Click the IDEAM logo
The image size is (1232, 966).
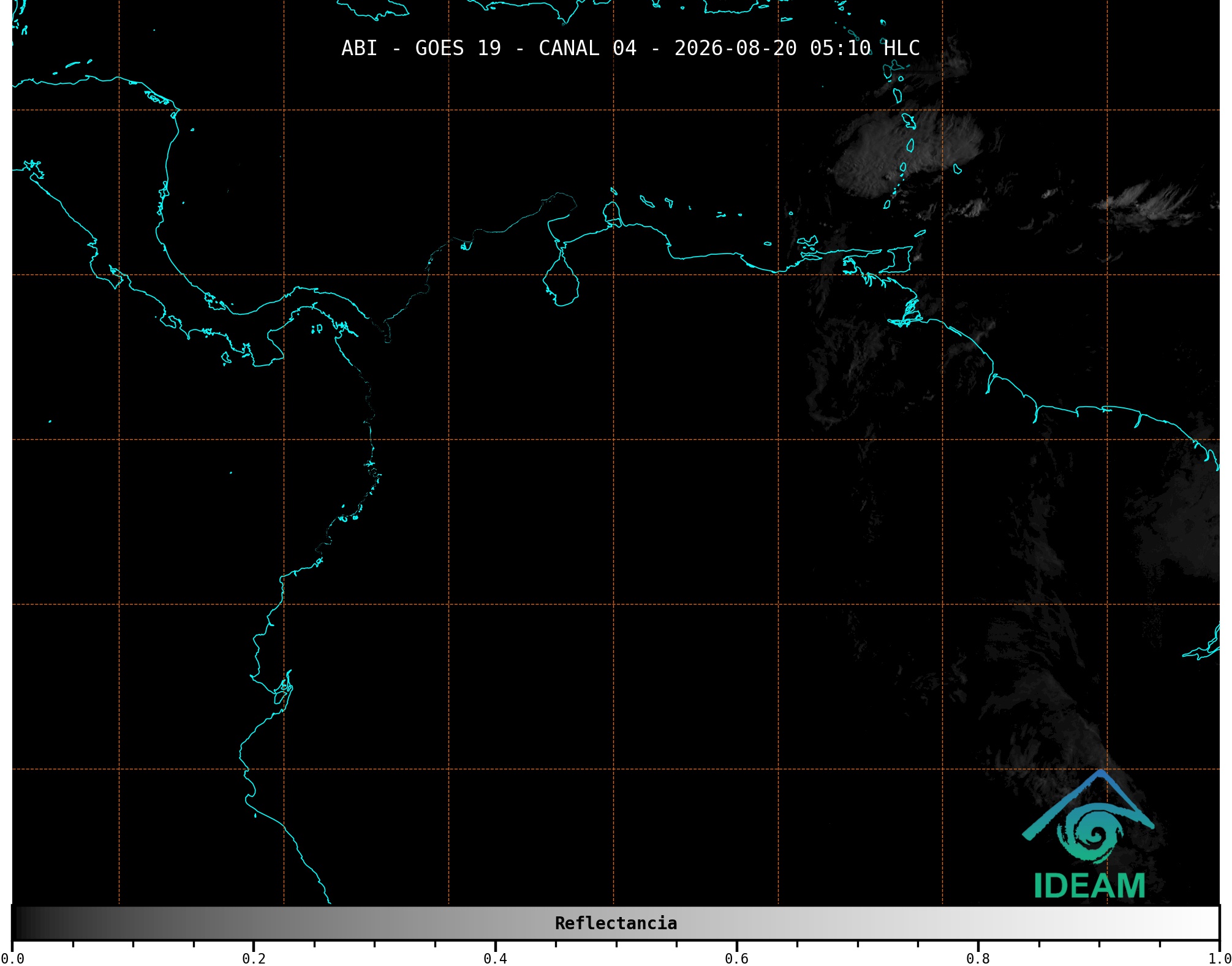[x=1089, y=834]
